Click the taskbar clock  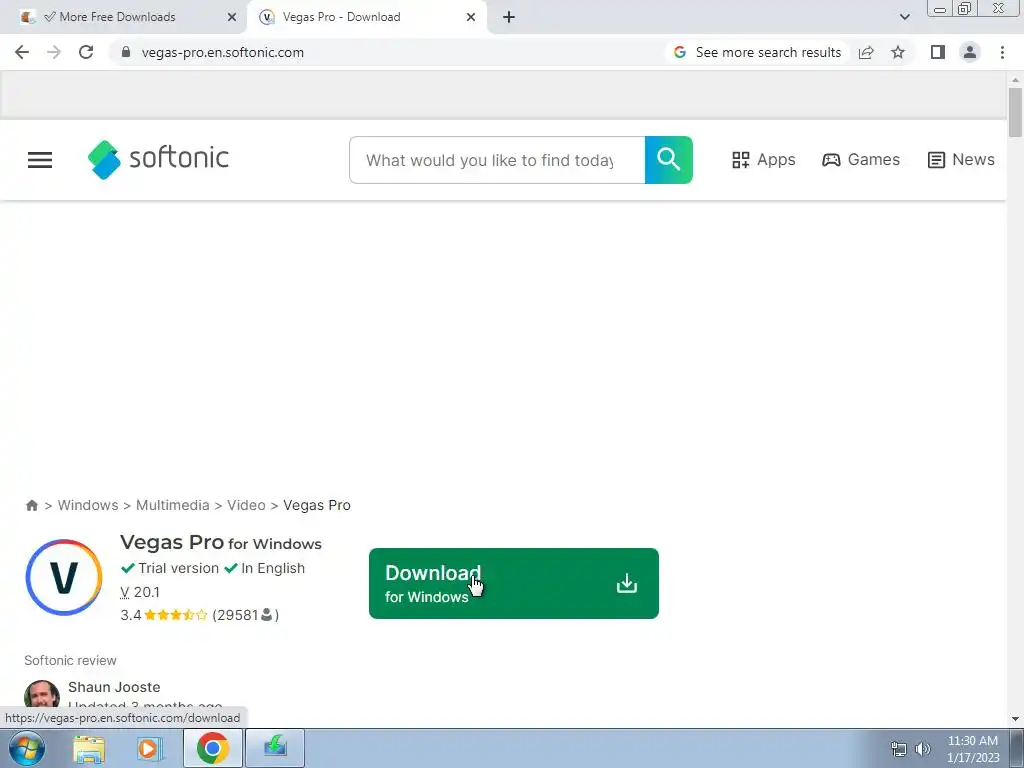tap(973, 749)
